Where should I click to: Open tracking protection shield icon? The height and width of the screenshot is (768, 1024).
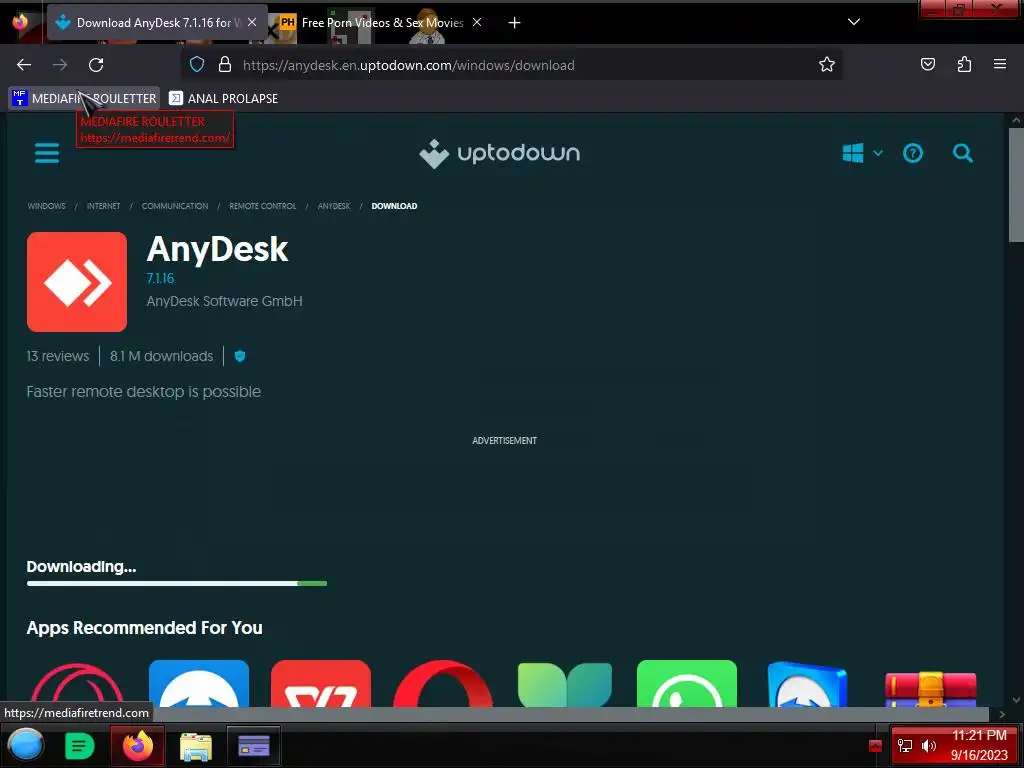197,65
